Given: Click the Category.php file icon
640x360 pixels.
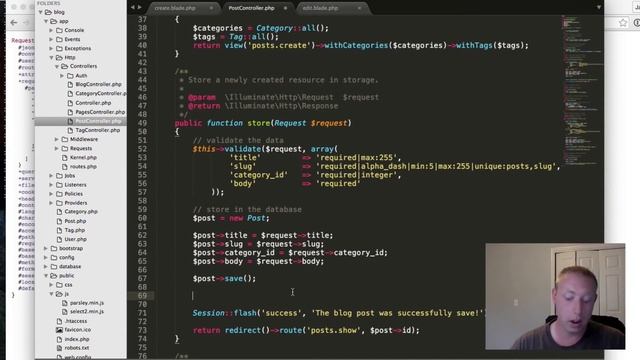Looking at the screenshot, I should tap(59, 212).
